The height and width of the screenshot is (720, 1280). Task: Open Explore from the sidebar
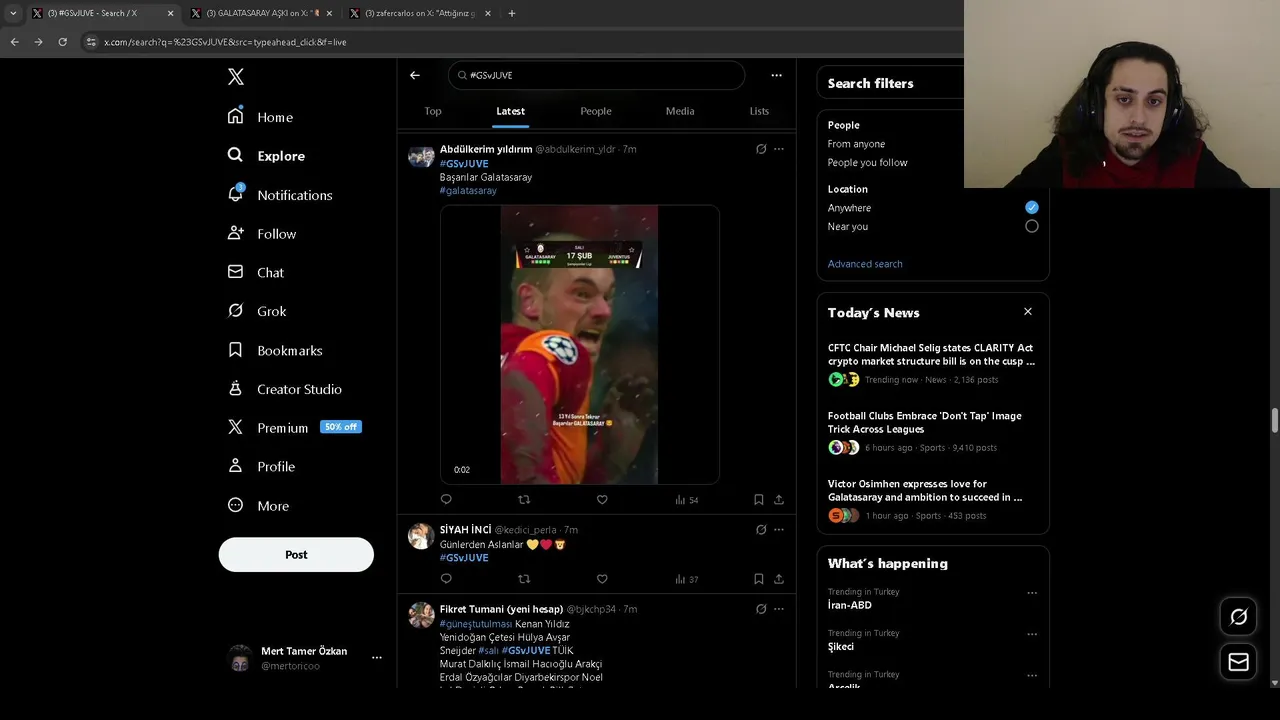pyautogui.click(x=266, y=156)
